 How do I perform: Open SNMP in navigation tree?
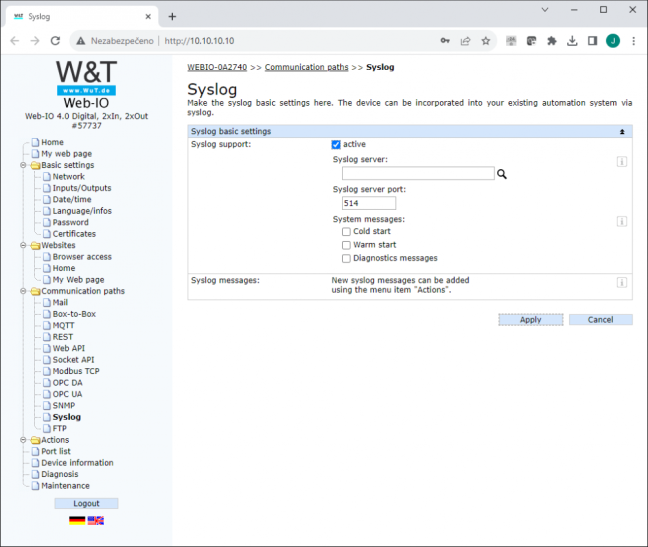point(64,406)
